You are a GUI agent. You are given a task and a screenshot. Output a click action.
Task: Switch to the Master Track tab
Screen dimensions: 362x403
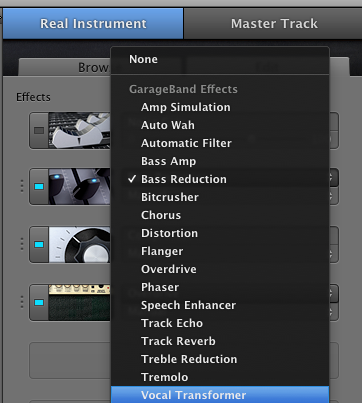coord(274,24)
